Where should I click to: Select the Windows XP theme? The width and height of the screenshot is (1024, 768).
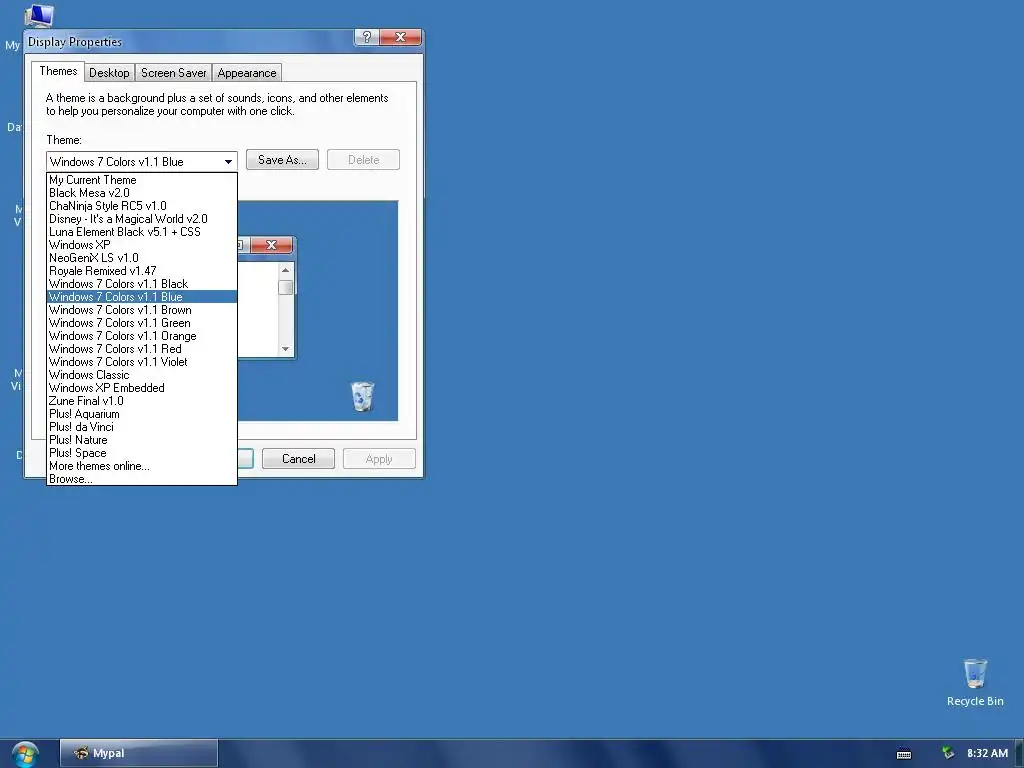click(x=142, y=245)
